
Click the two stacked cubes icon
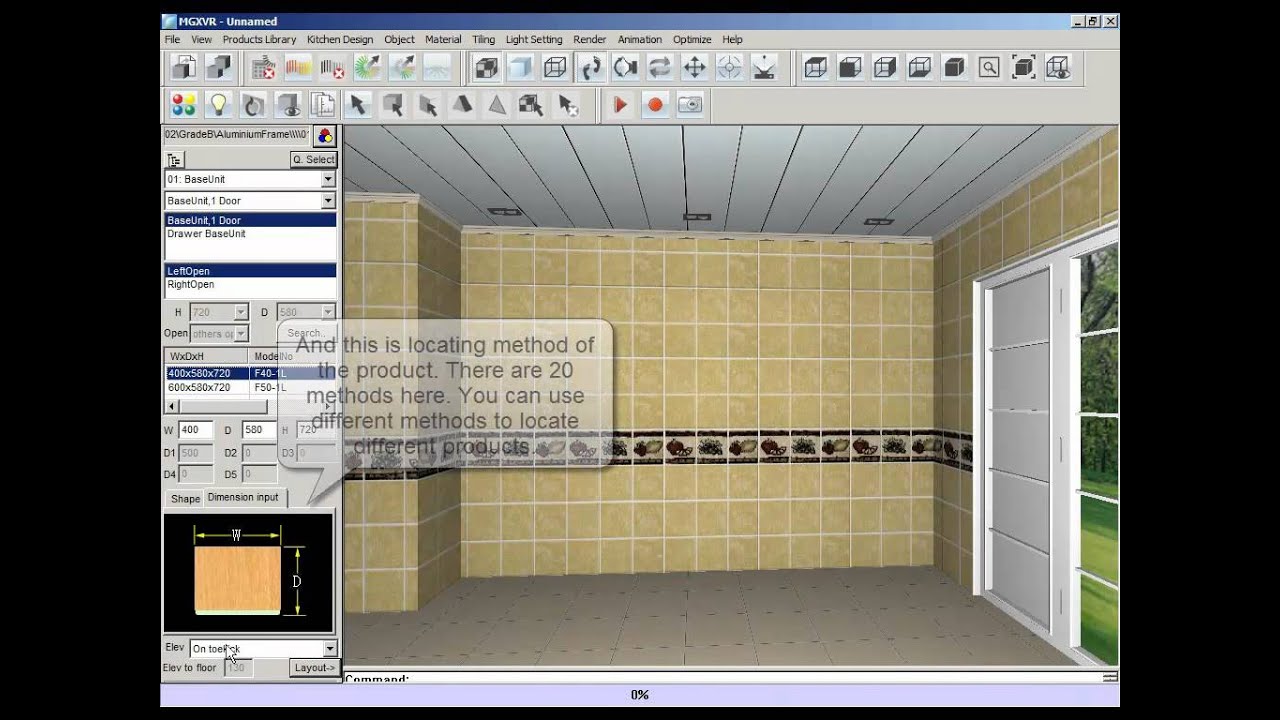(x=218, y=68)
